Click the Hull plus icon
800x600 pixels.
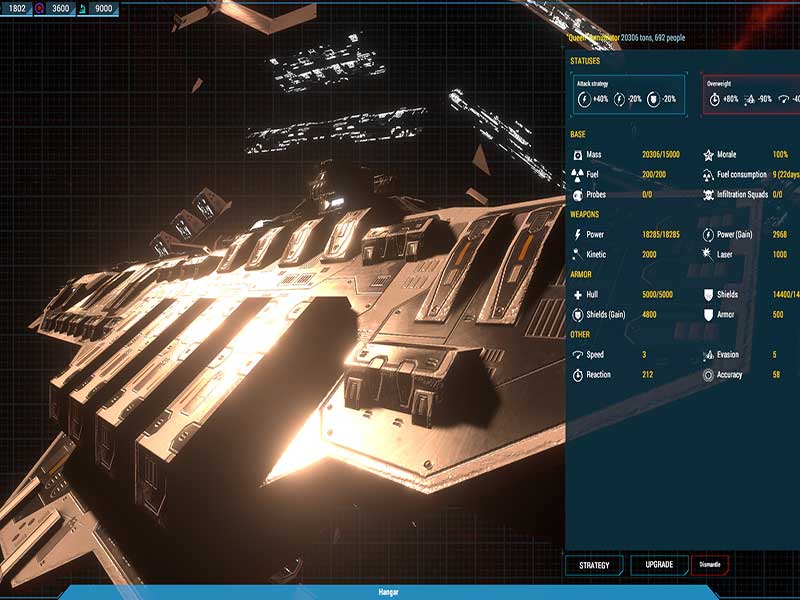click(578, 295)
